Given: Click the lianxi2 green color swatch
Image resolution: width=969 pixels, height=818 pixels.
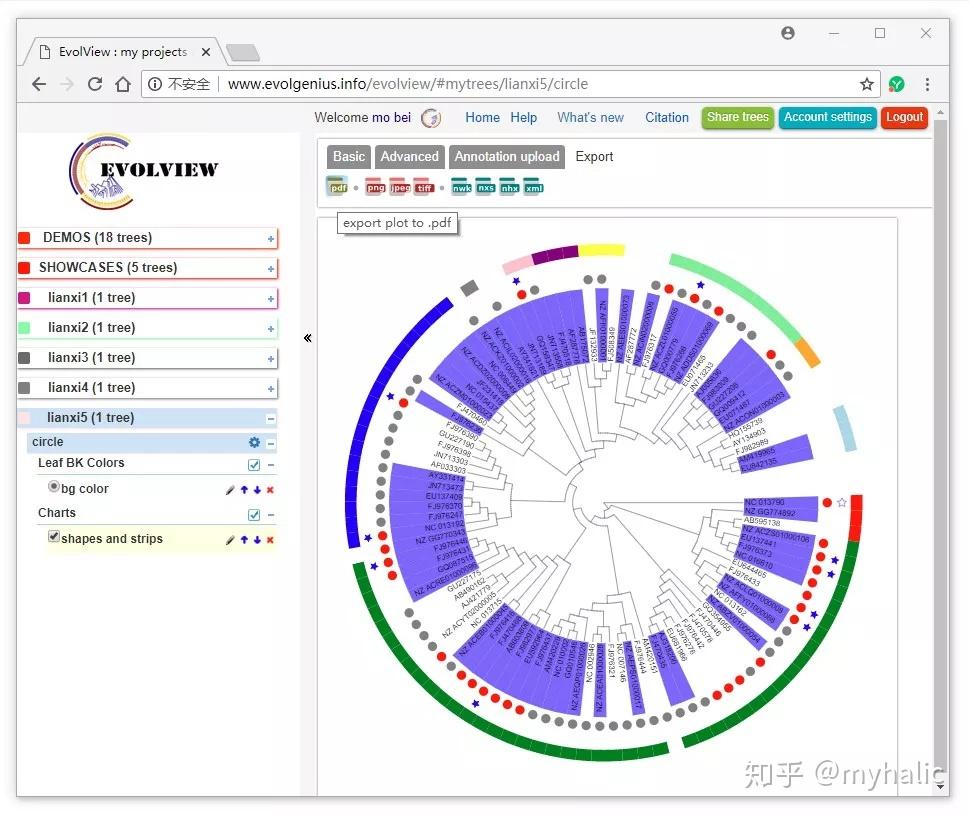Looking at the screenshot, I should 24,327.
